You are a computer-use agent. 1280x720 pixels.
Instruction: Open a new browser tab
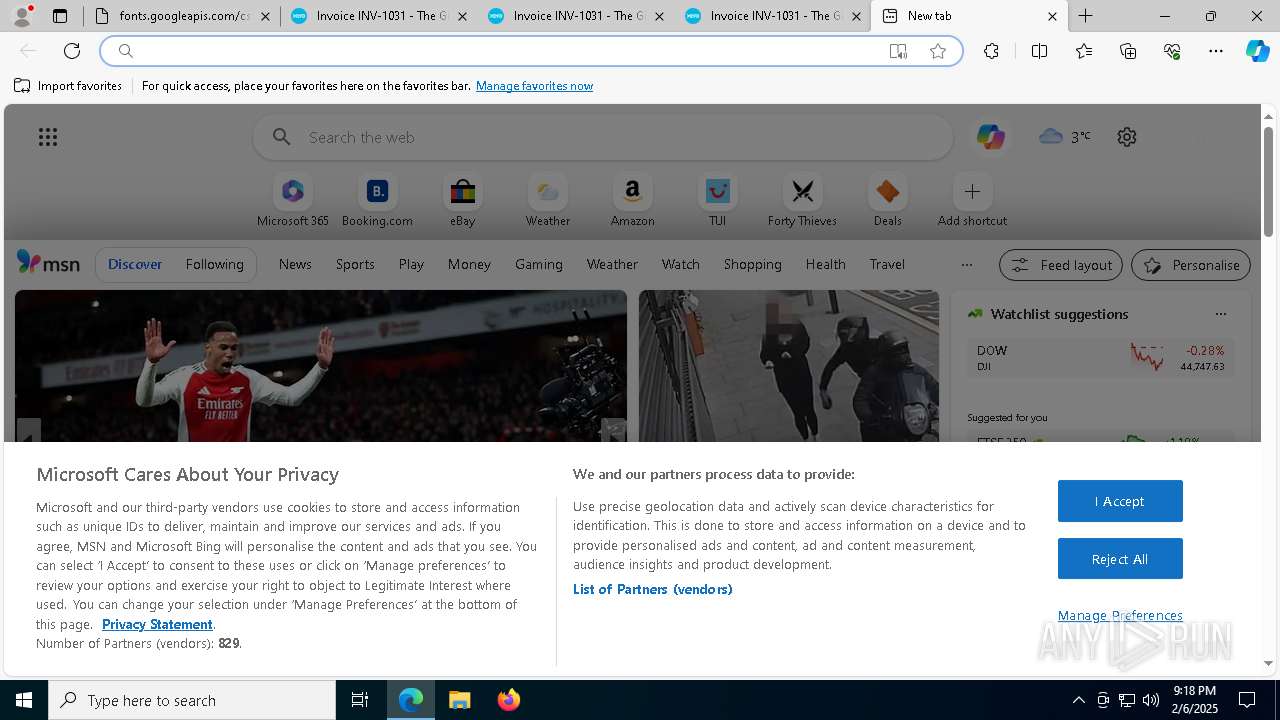(x=1085, y=16)
